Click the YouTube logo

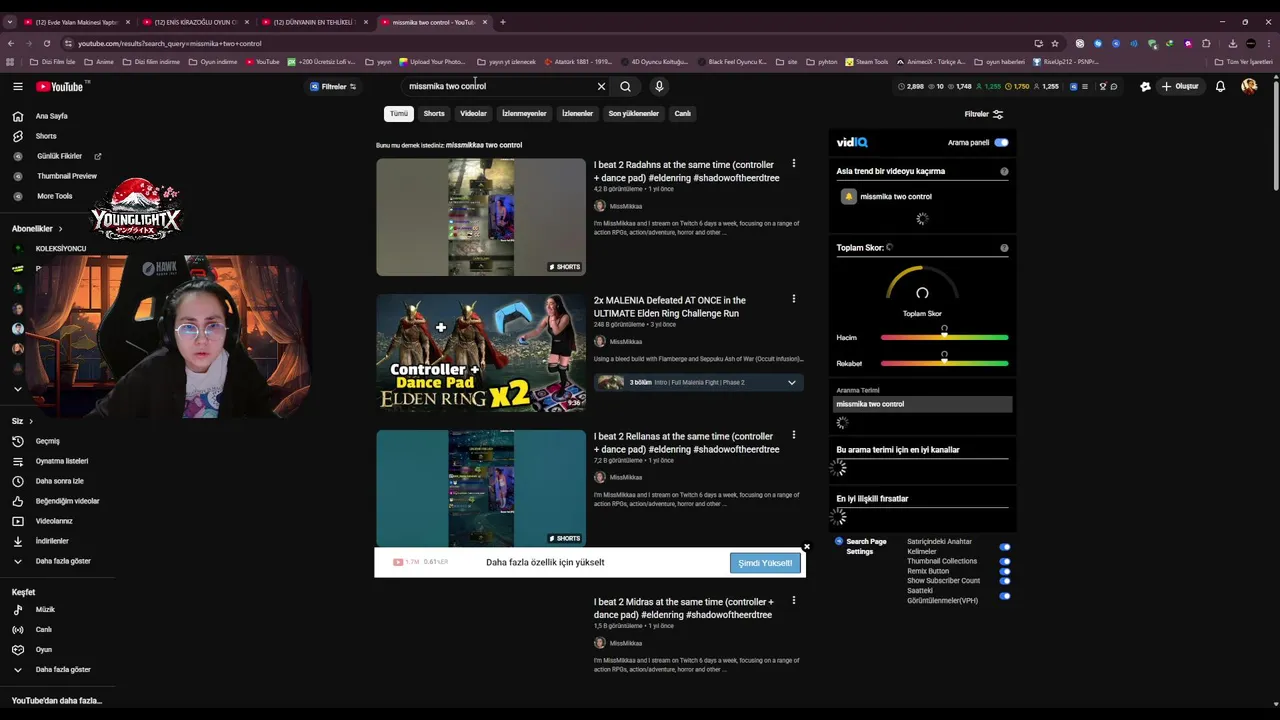[61, 87]
